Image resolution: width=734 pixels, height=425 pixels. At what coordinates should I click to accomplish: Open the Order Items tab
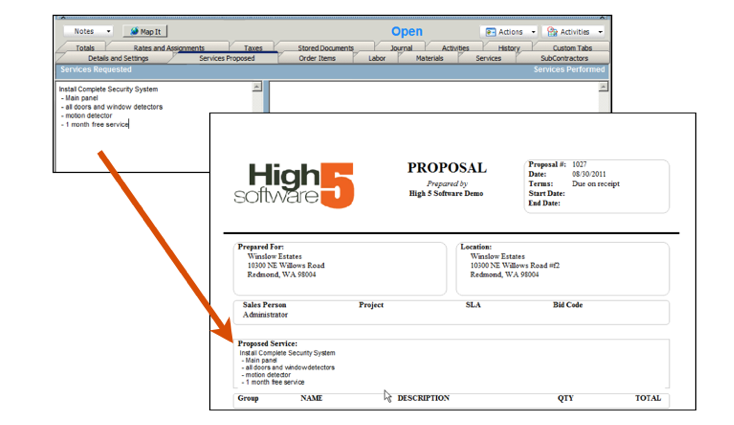coord(317,58)
